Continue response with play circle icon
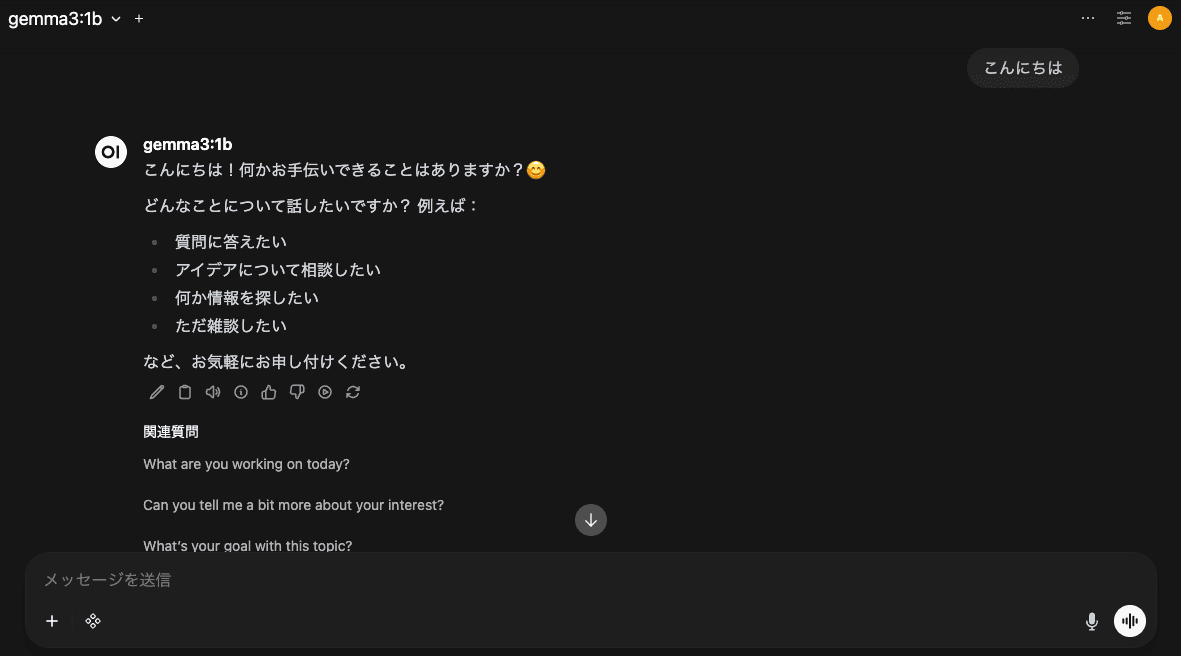Viewport: 1181px width, 656px height. (x=325, y=392)
